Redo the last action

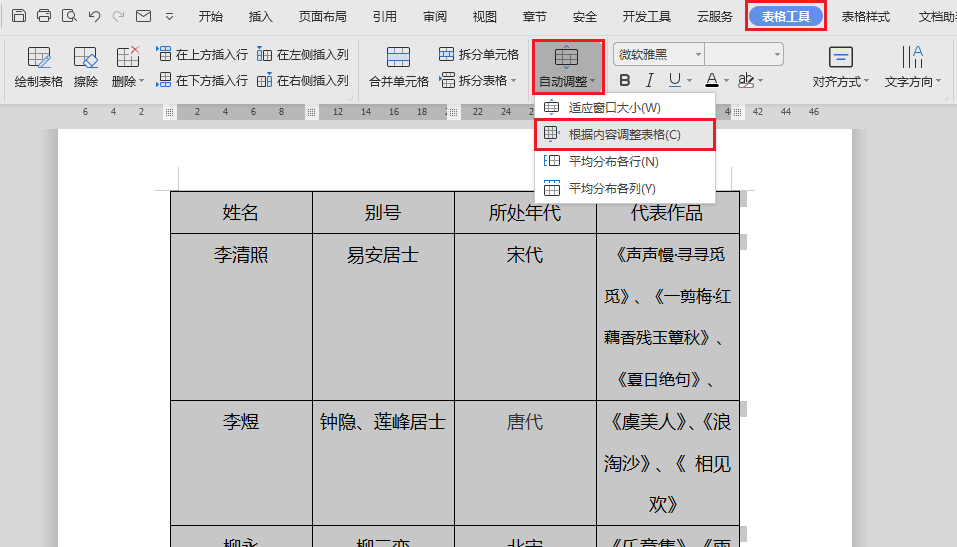[118, 16]
